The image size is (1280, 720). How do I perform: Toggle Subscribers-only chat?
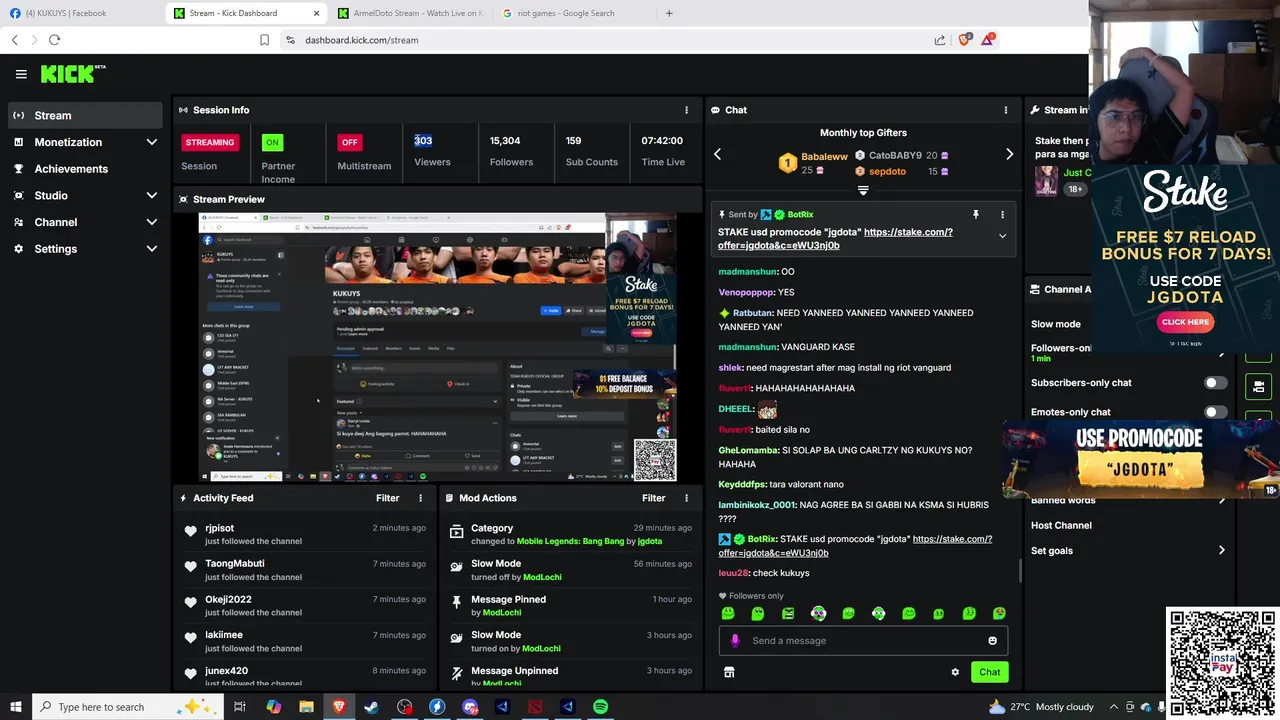point(1215,383)
